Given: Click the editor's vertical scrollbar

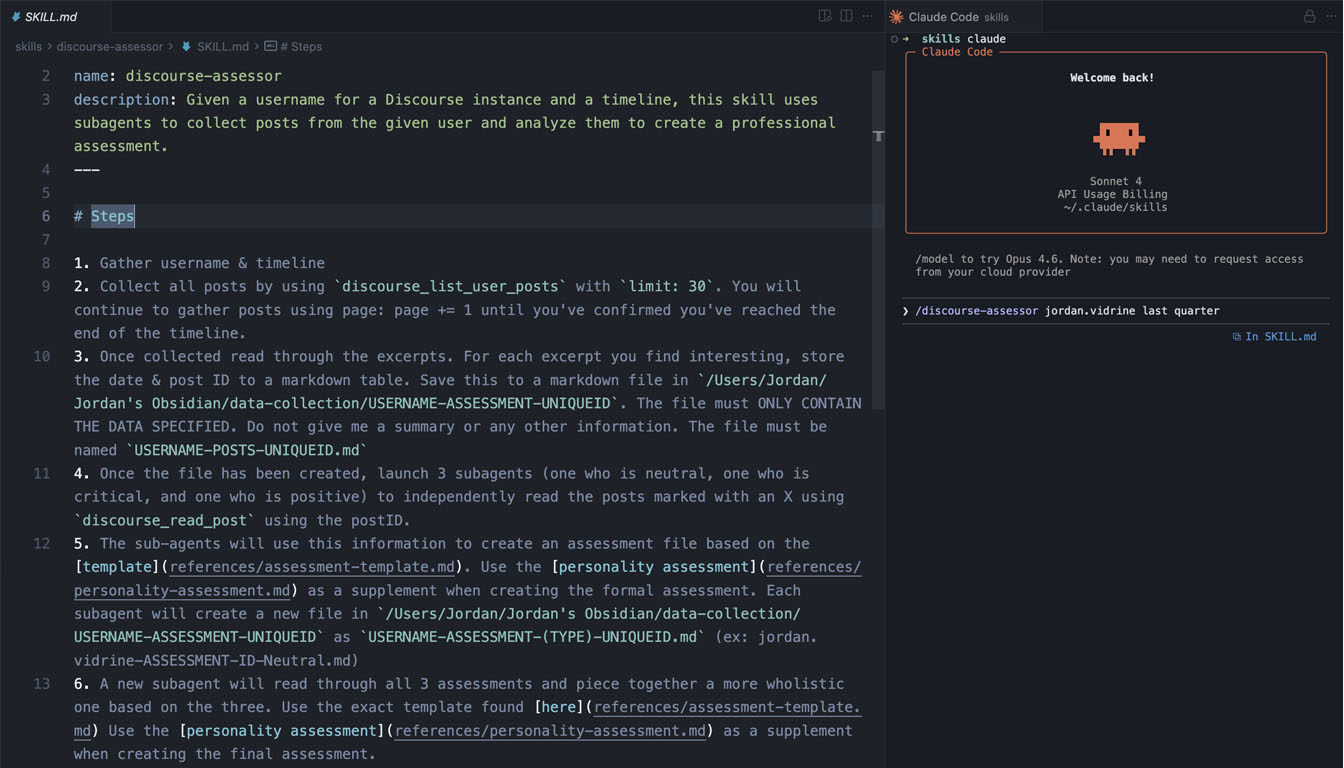Looking at the screenshot, I should point(878,240).
